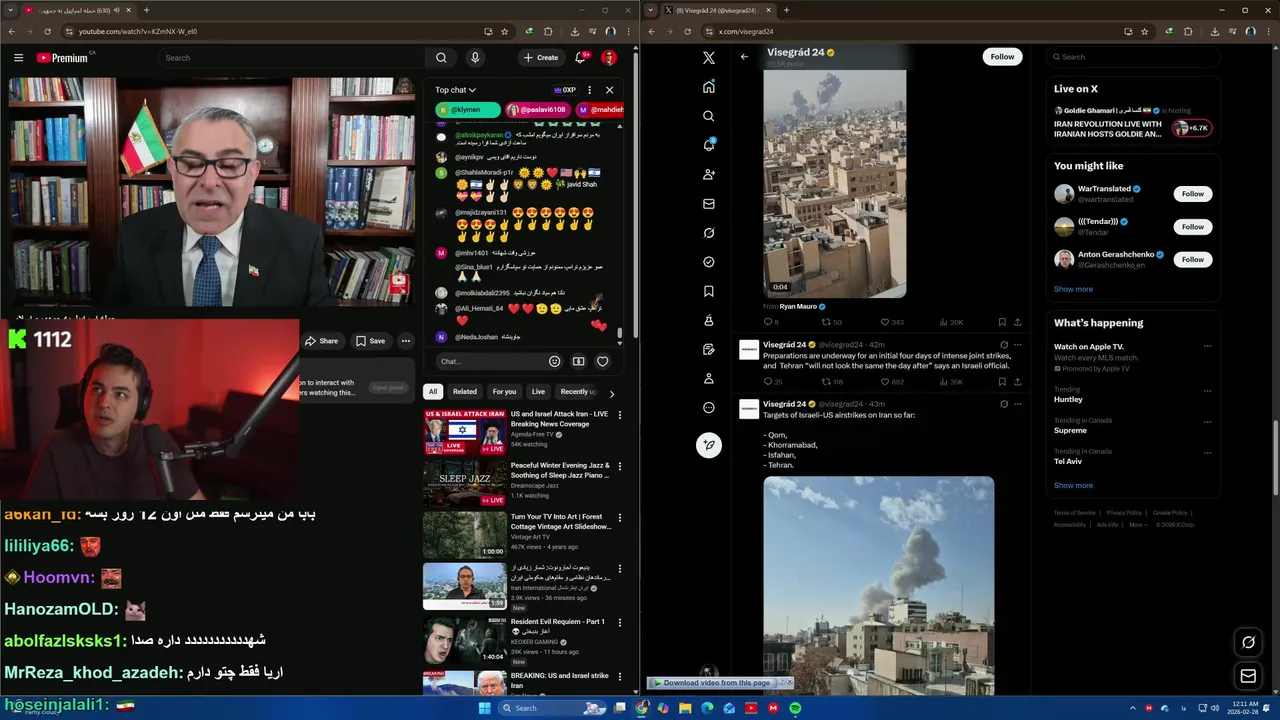Open more menu on four days strikes post
Image resolution: width=1280 pixels, height=720 pixels.
tap(1018, 345)
